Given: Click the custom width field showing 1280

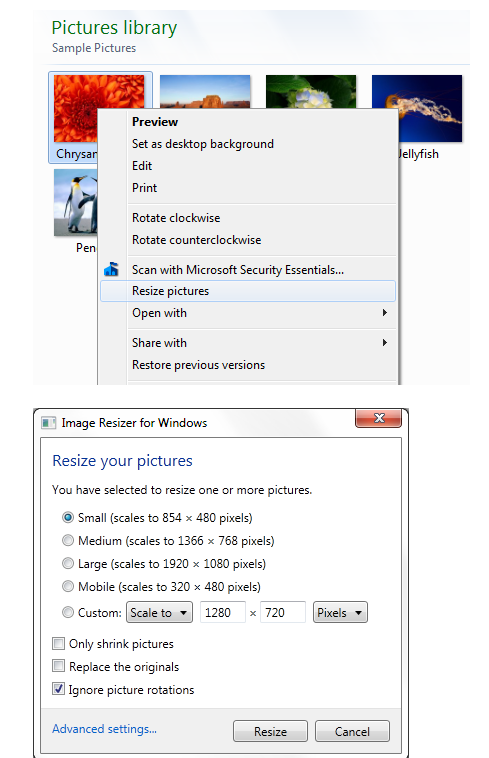Looking at the screenshot, I should click(x=223, y=612).
